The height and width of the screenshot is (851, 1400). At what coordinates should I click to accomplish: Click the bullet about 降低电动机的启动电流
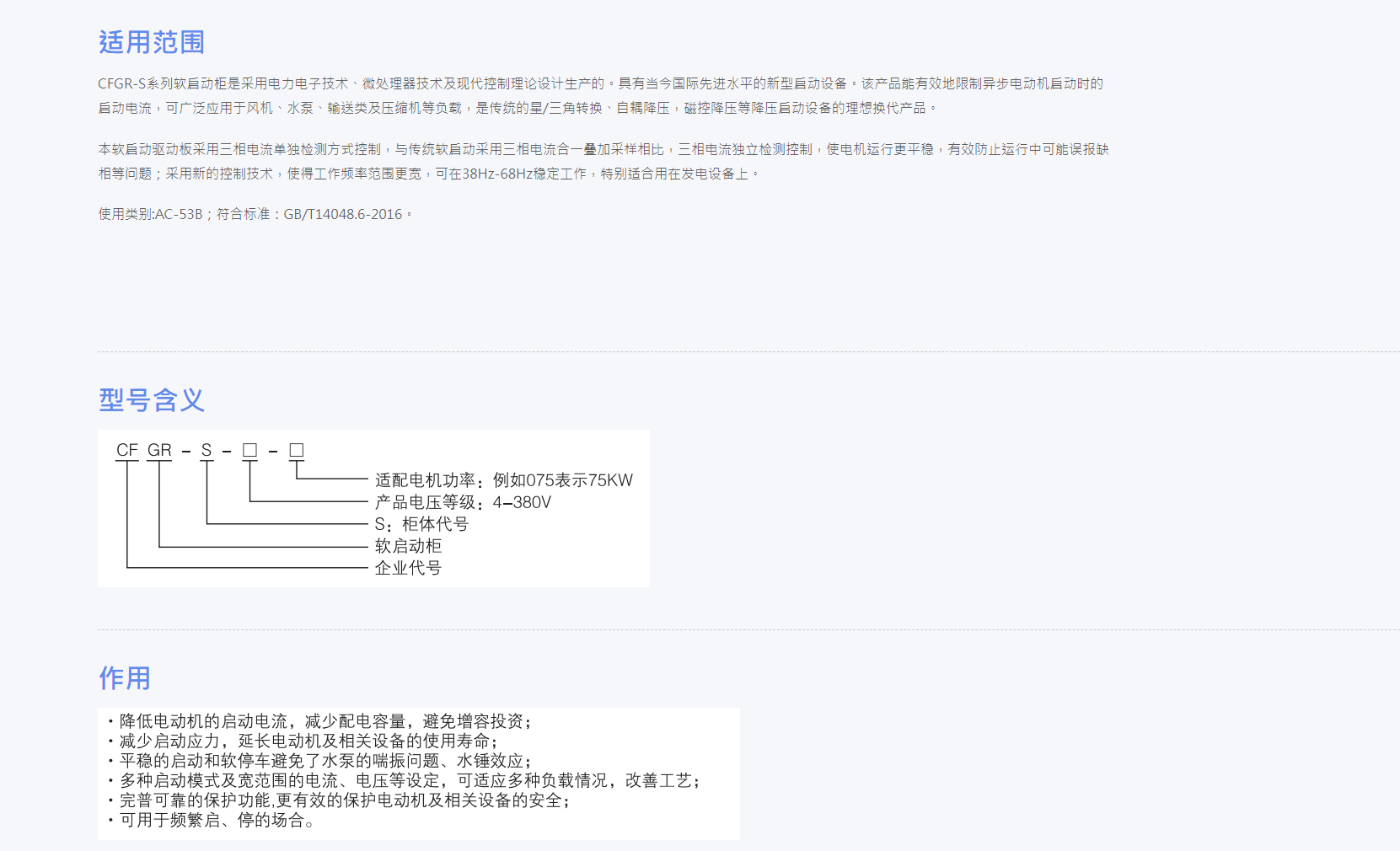coord(325,721)
